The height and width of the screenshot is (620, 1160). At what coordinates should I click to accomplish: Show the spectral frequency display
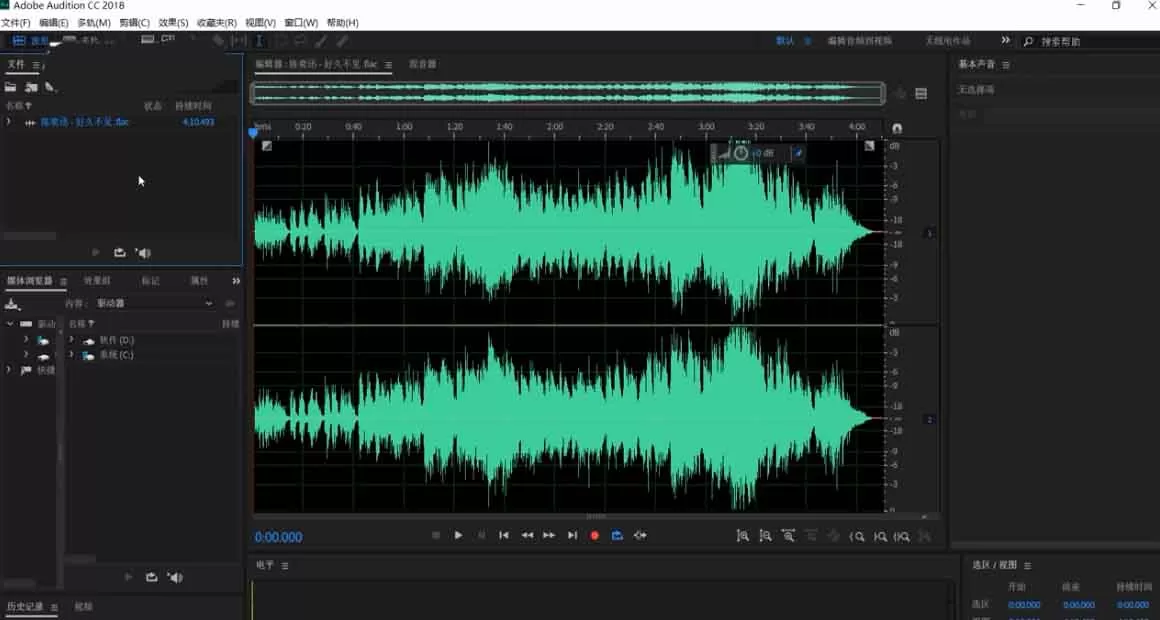click(x=148, y=39)
